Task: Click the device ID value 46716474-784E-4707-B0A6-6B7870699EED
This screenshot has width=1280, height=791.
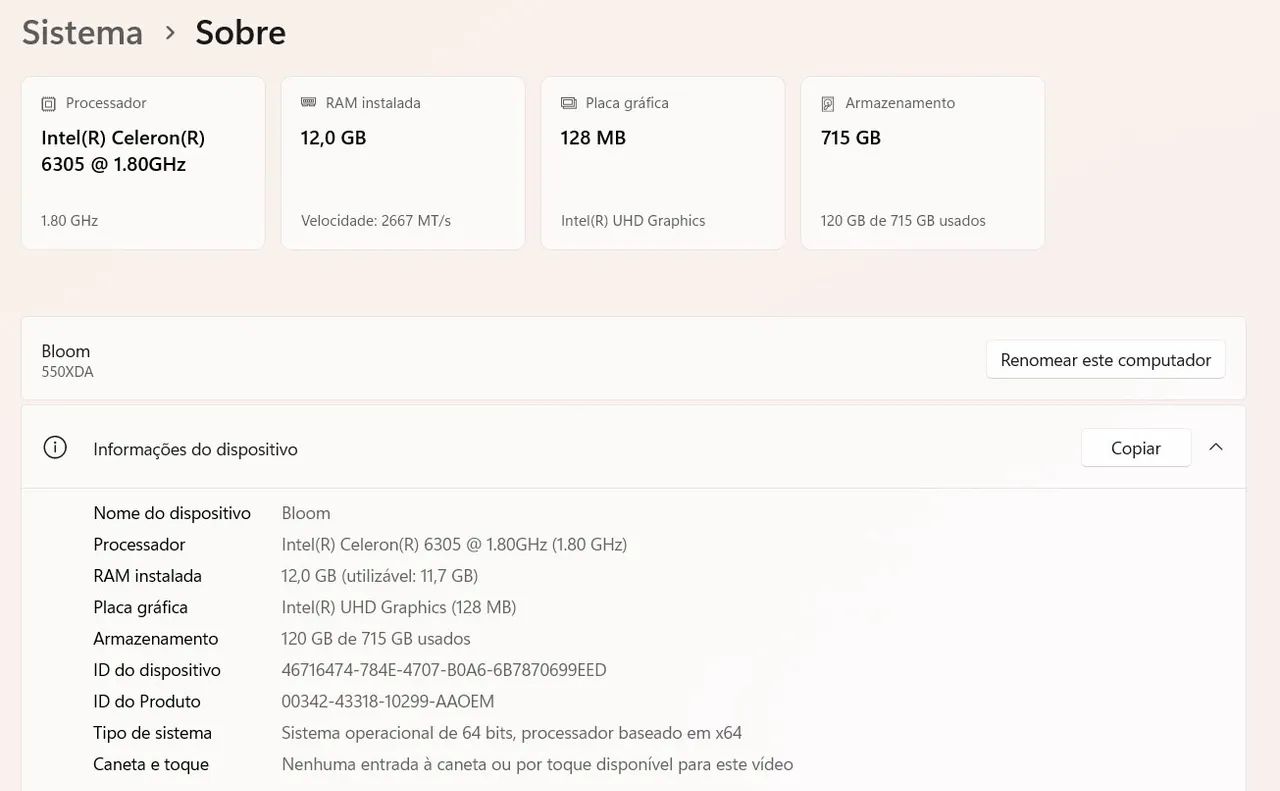Action: (x=444, y=670)
